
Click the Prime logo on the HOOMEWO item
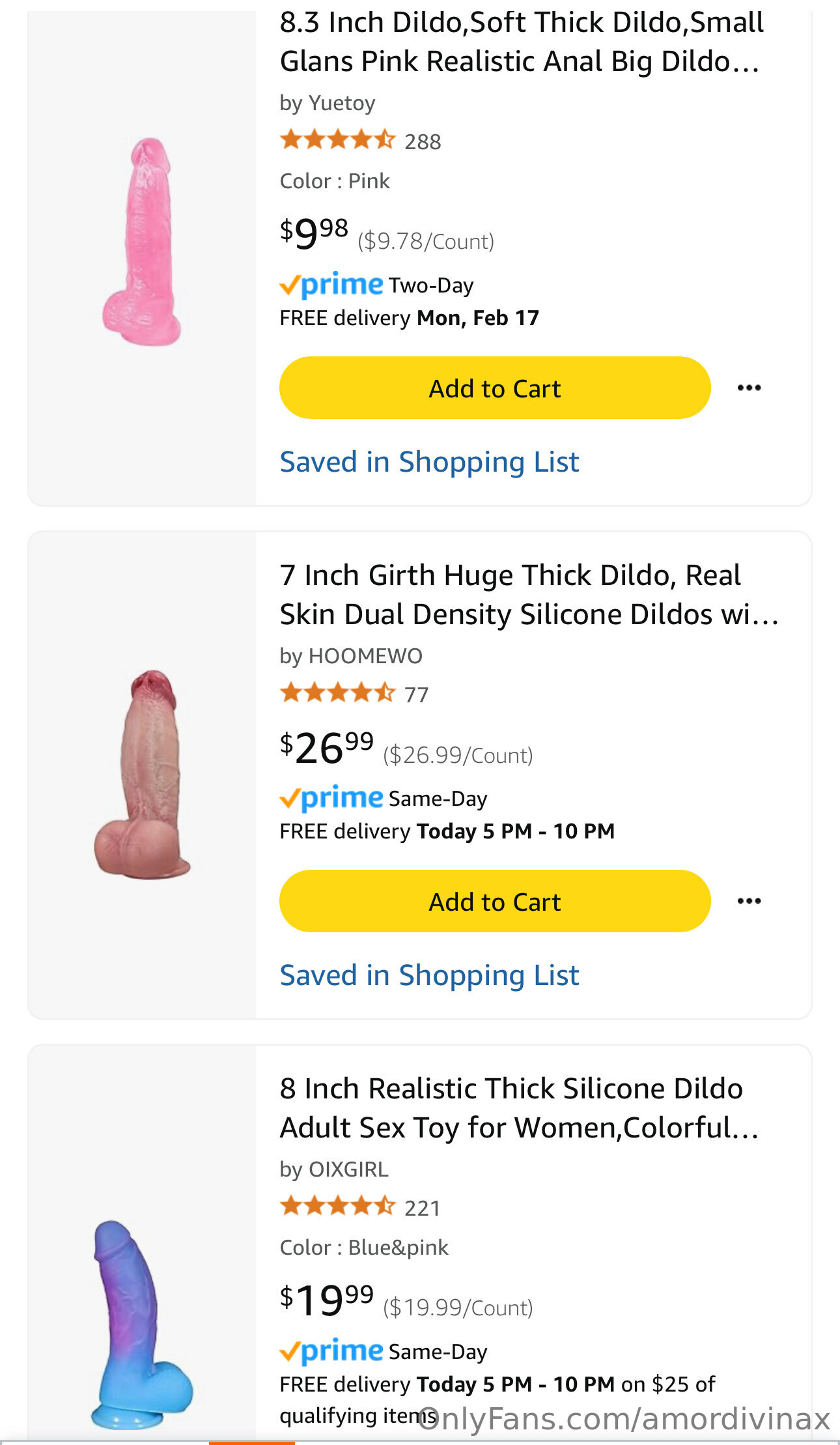(331, 799)
